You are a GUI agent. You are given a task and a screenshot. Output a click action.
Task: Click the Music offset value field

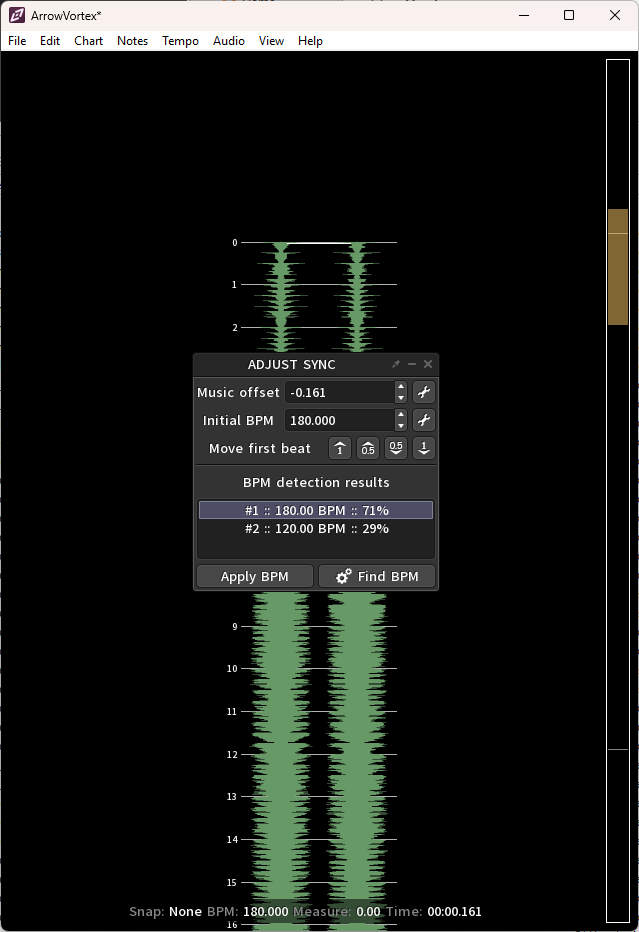pyautogui.click(x=339, y=392)
